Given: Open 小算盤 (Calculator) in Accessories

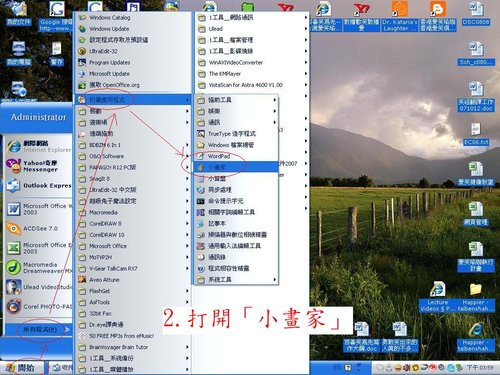Looking at the screenshot, I should point(236,179).
